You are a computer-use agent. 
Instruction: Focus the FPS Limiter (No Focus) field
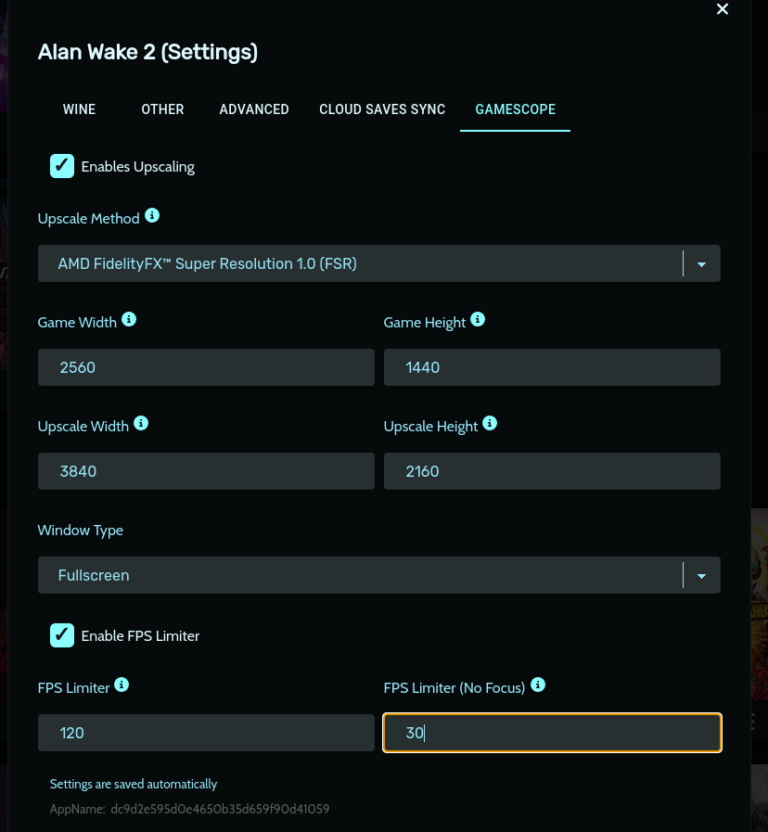[x=552, y=732]
